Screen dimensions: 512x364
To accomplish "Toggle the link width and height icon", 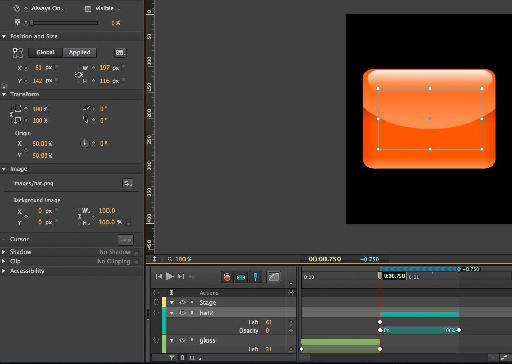I will 79,75.
